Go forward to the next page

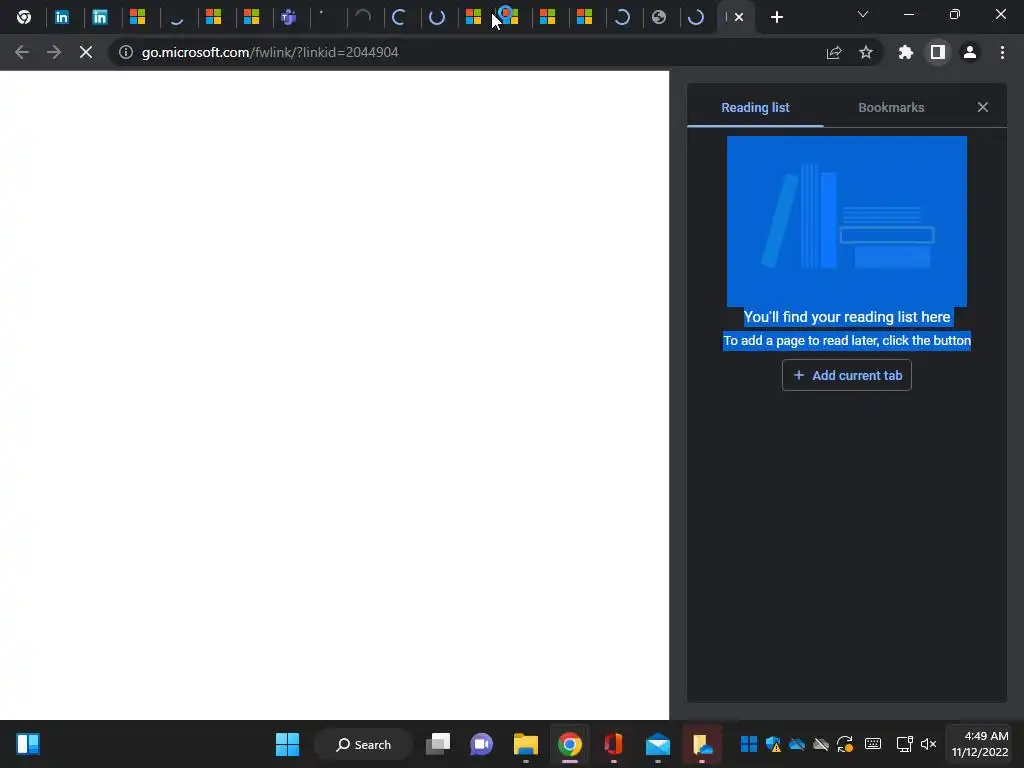(x=54, y=52)
